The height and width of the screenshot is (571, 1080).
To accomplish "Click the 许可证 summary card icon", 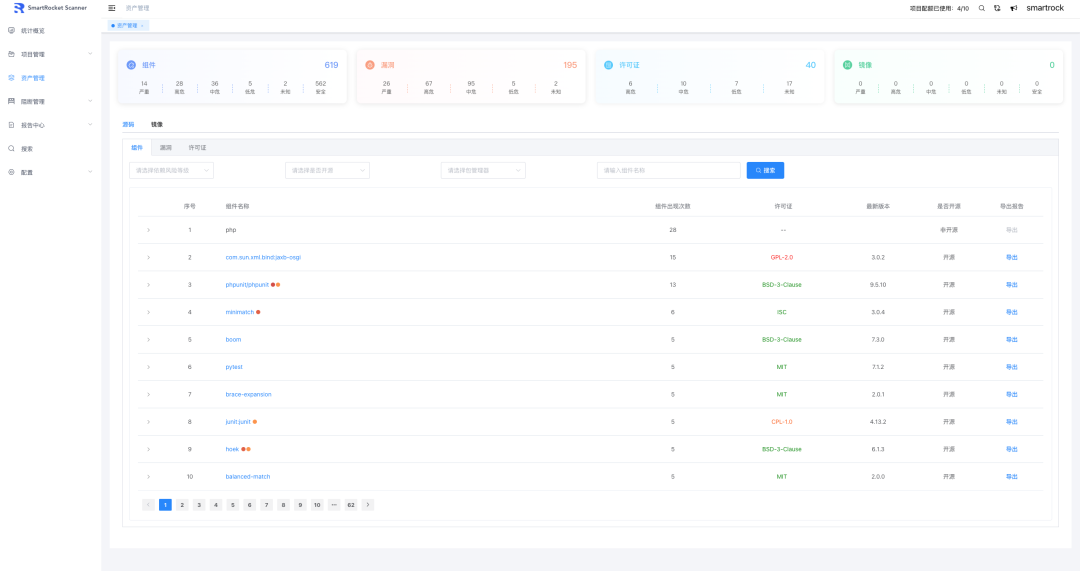I will tap(609, 65).
